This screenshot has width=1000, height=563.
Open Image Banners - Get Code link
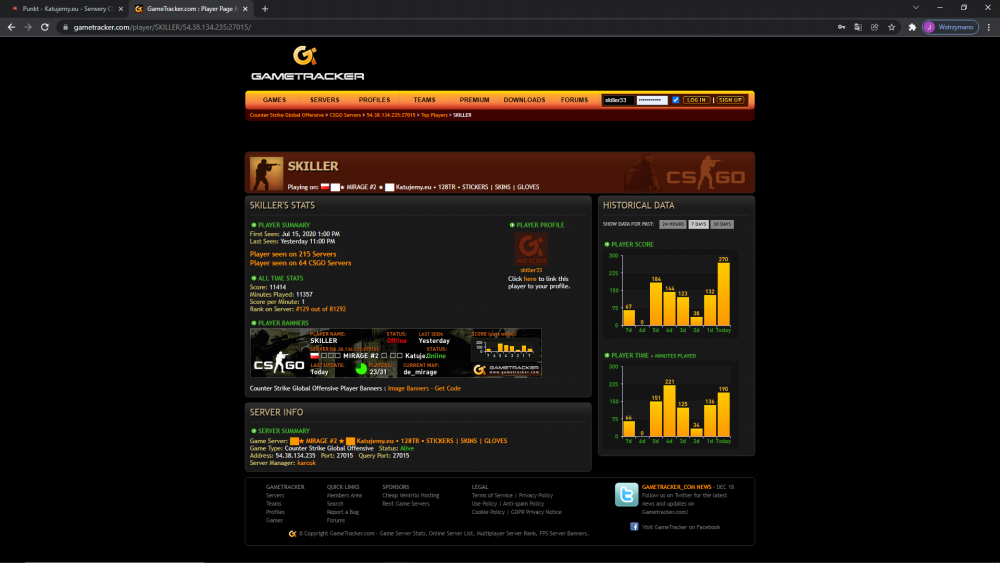[424, 388]
